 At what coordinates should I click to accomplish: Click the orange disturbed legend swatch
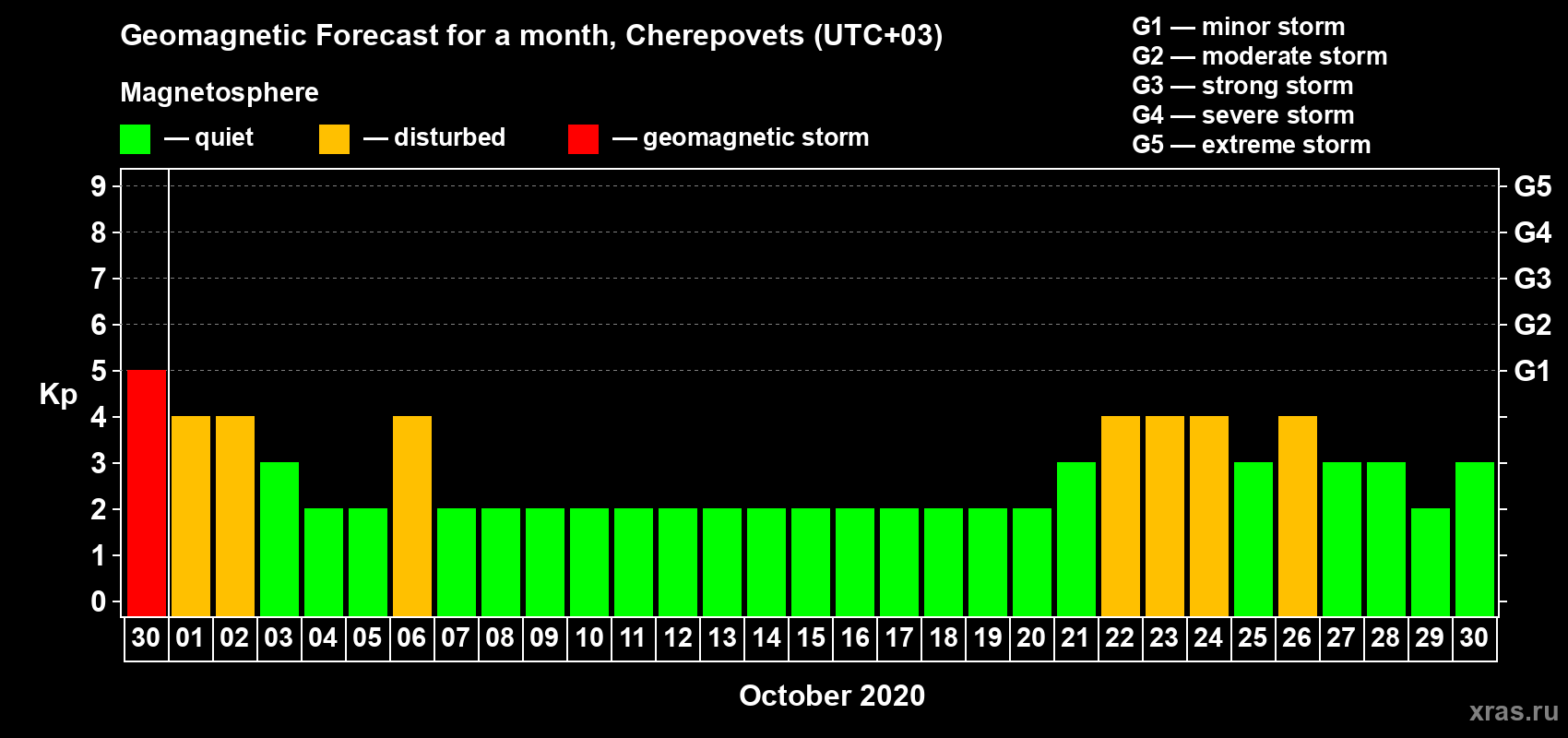[334, 139]
